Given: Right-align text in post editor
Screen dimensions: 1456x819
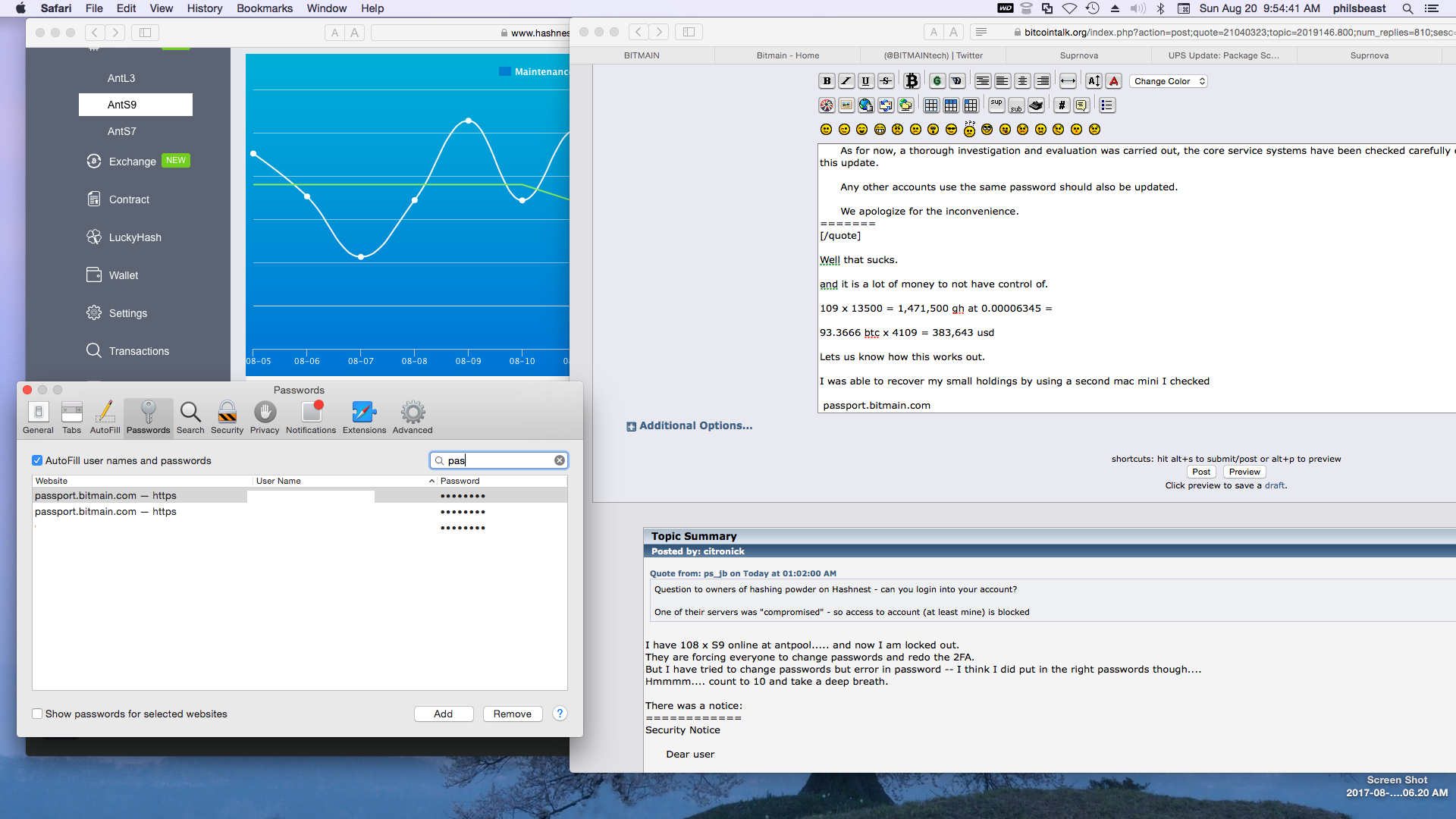Looking at the screenshot, I should (1043, 81).
